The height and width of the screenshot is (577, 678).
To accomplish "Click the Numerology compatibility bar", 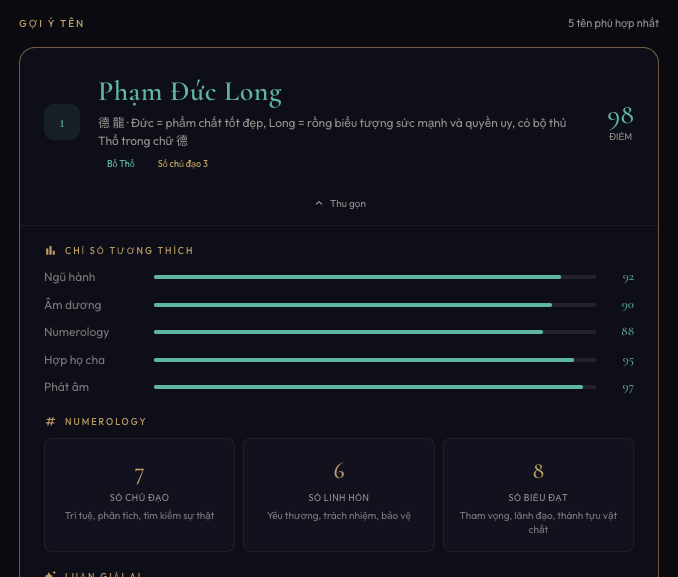I will coord(375,332).
